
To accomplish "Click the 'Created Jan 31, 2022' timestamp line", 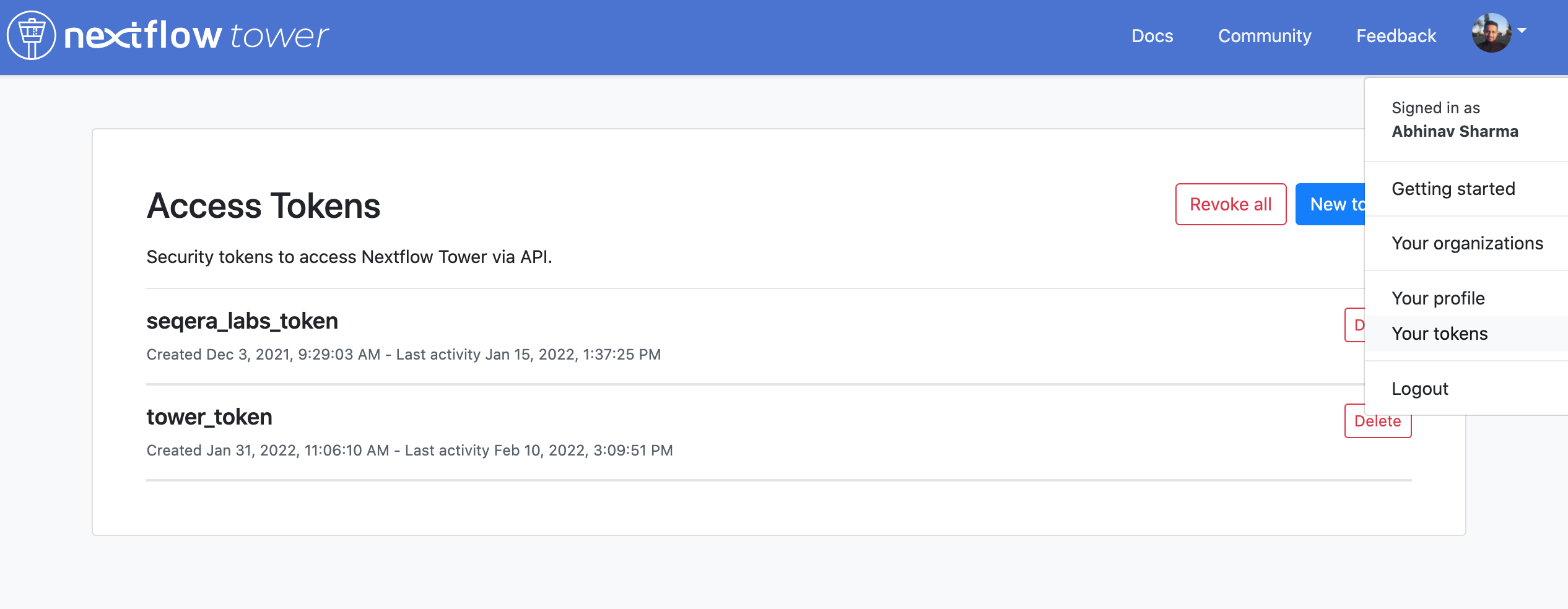I will pos(409,451).
